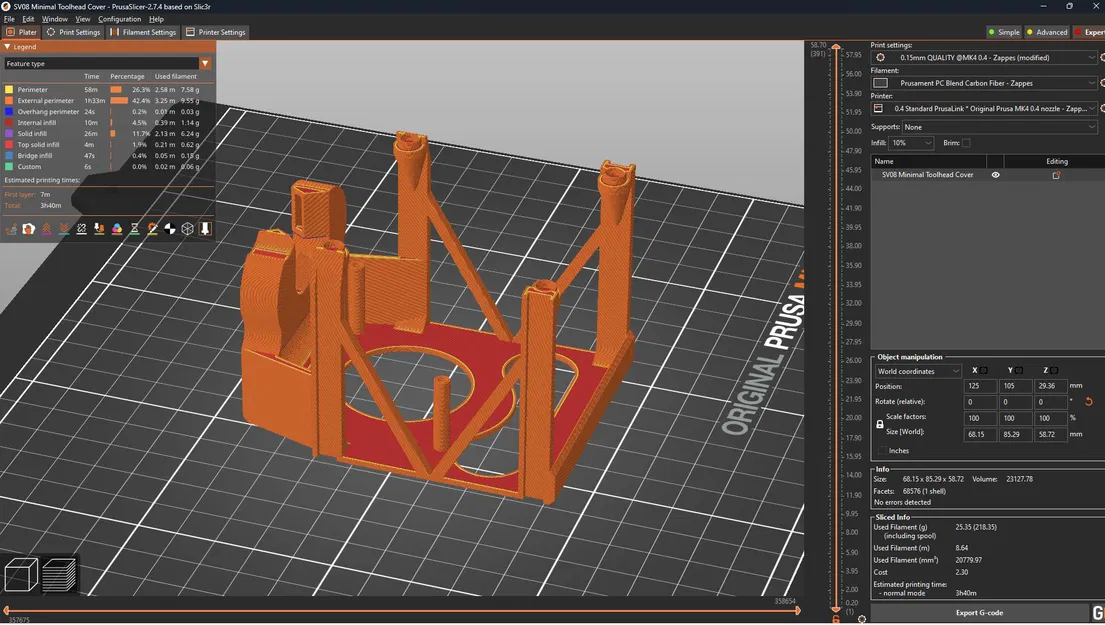
Task: Select the Advanced mode button
Action: tap(1047, 32)
